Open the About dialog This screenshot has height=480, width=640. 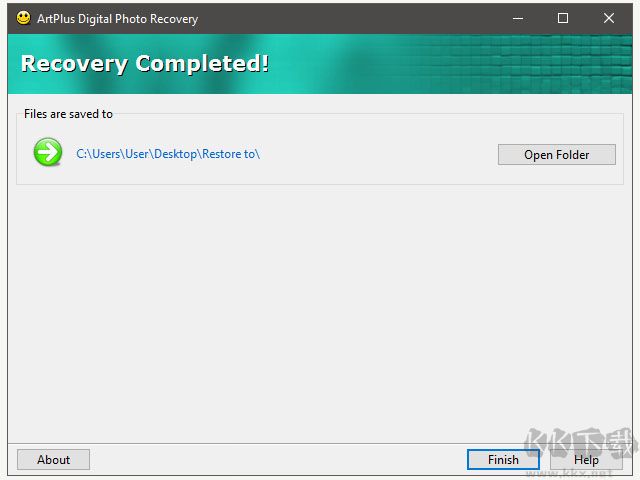[53, 460]
